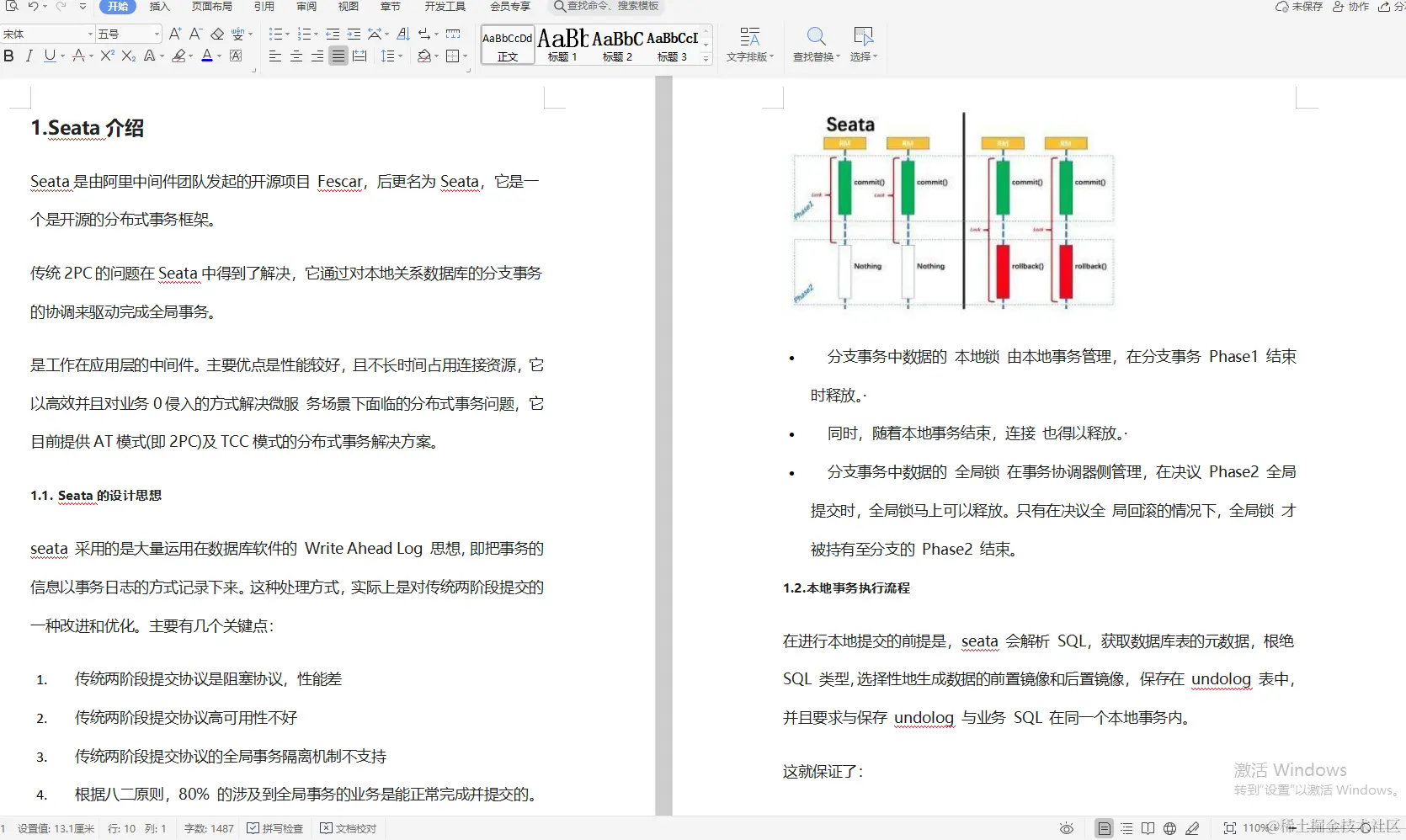The image size is (1406, 840).
Task: Switch to full screen reading layout
Action: tap(1148, 828)
